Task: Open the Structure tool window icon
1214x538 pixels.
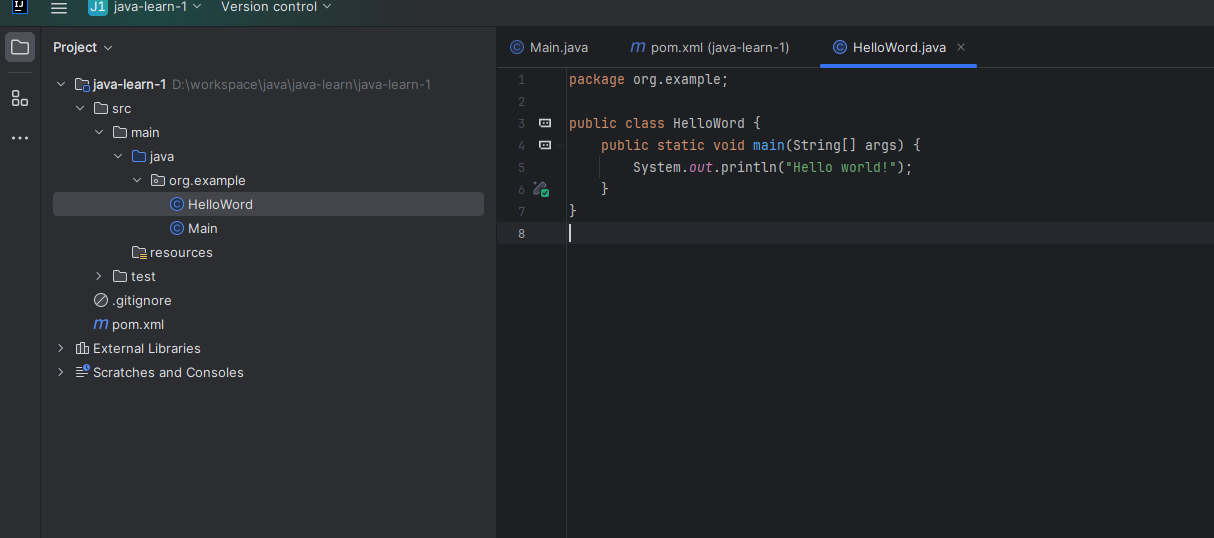Action: [x=20, y=98]
